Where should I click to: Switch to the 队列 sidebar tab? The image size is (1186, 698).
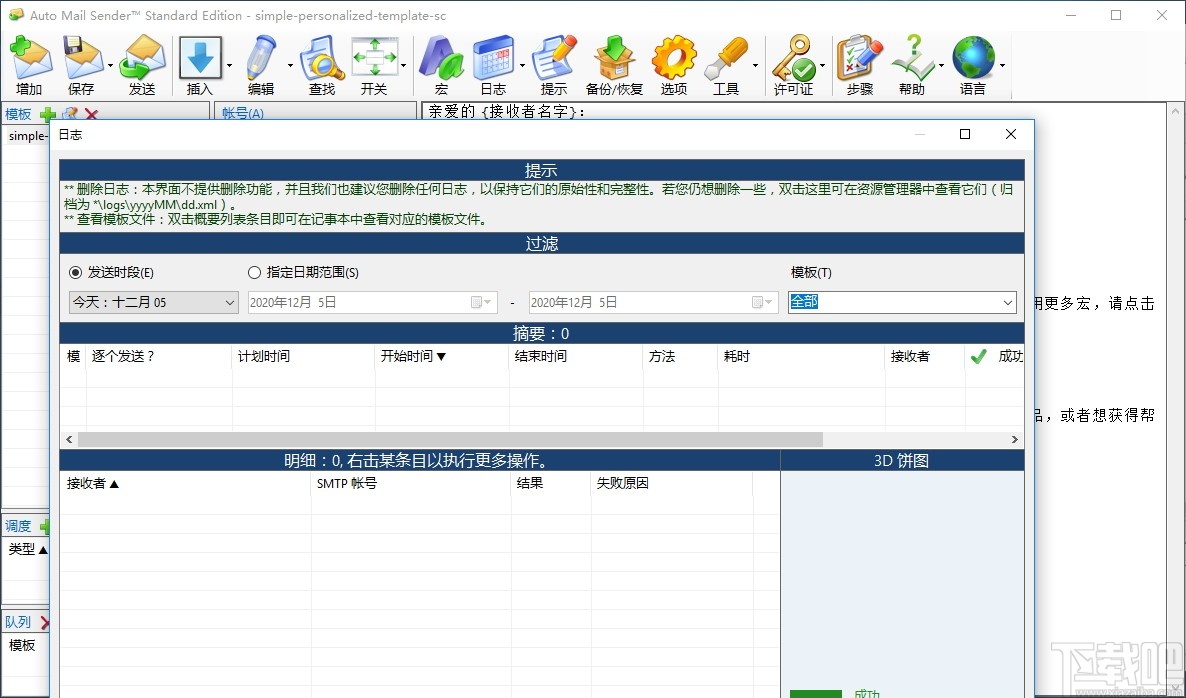(16, 621)
